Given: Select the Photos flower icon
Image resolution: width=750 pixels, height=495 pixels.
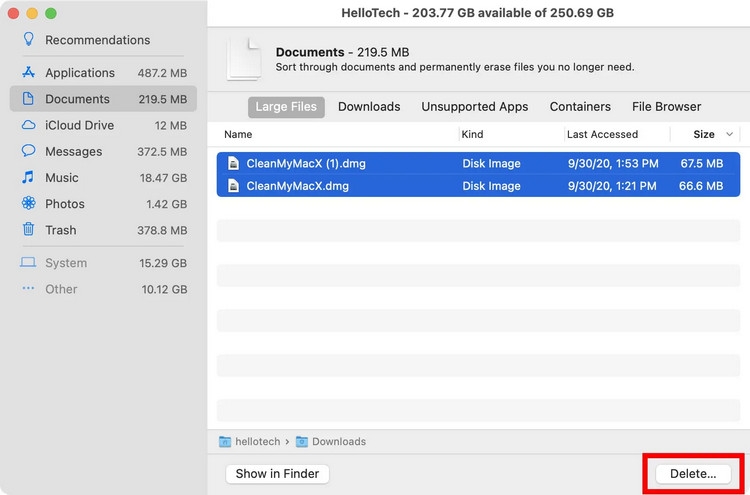Looking at the screenshot, I should click(28, 204).
